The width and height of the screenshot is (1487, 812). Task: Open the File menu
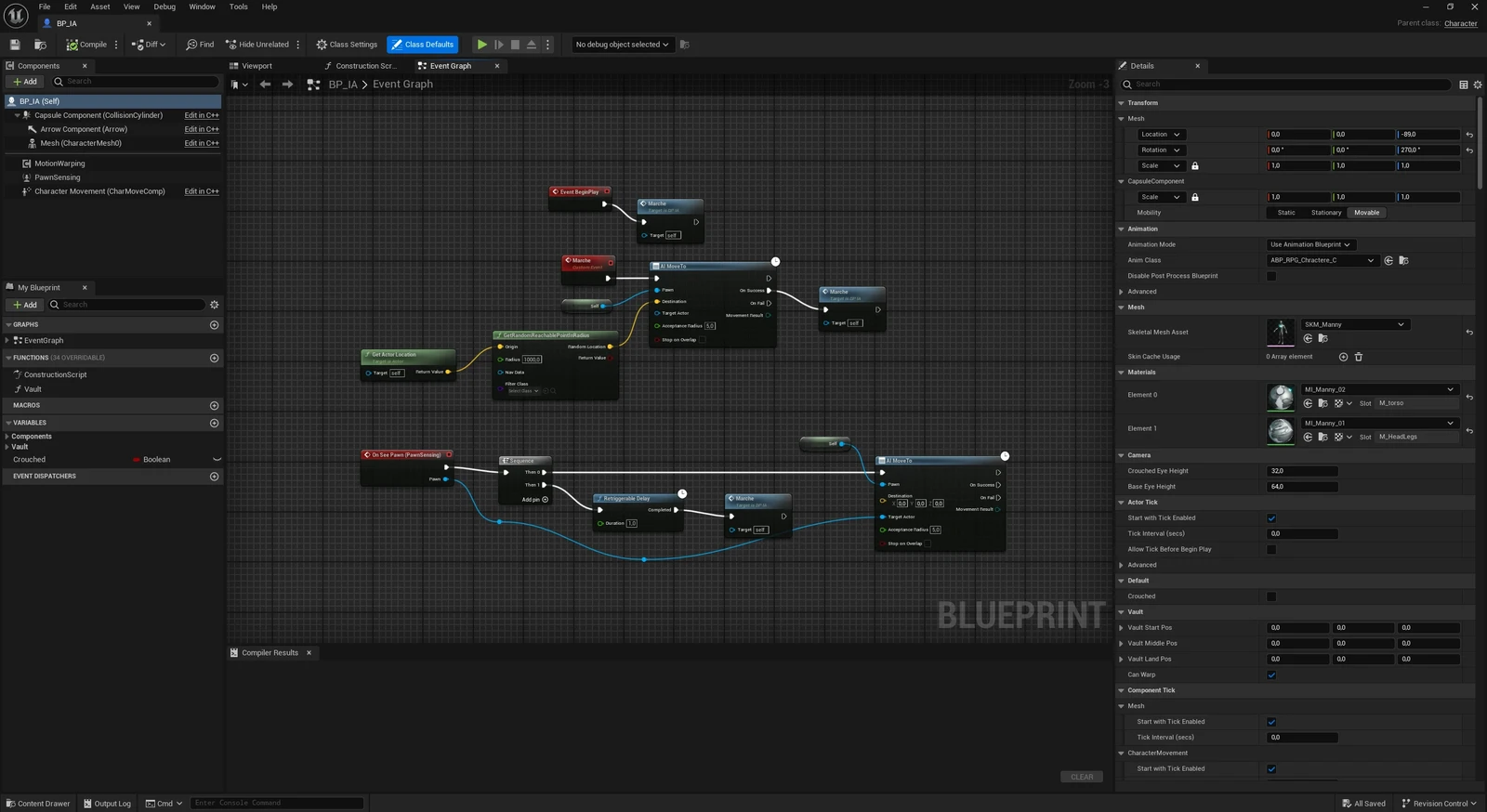tap(45, 7)
